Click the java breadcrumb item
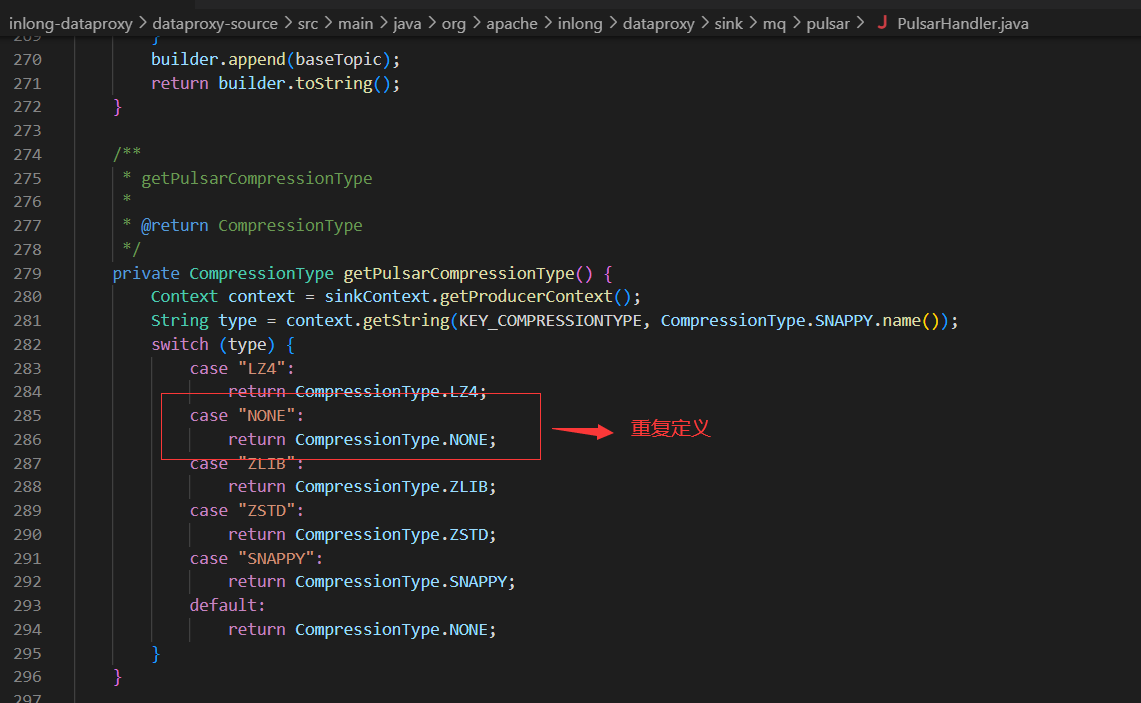 [407, 23]
